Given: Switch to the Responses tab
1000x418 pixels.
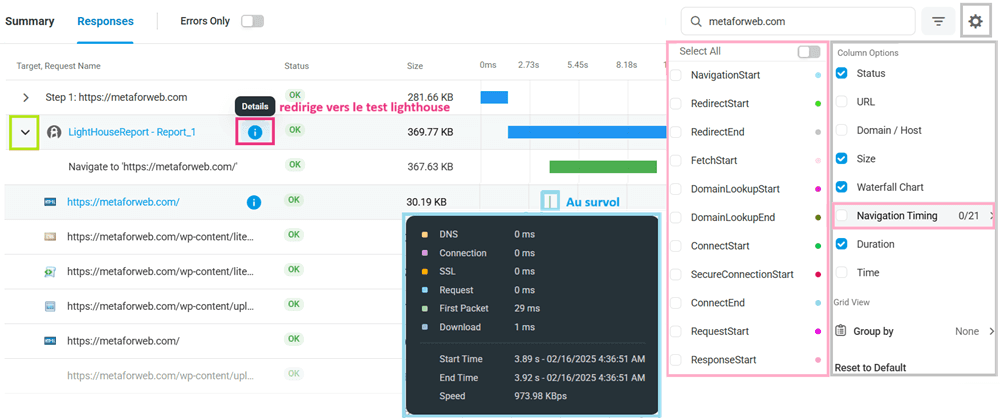Looking at the screenshot, I should point(105,21).
